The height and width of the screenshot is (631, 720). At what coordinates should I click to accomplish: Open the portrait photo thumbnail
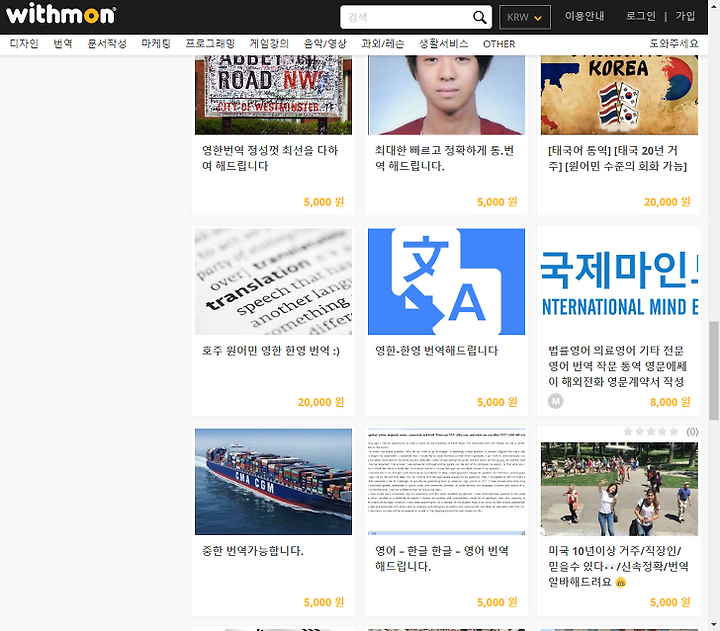click(x=446, y=95)
